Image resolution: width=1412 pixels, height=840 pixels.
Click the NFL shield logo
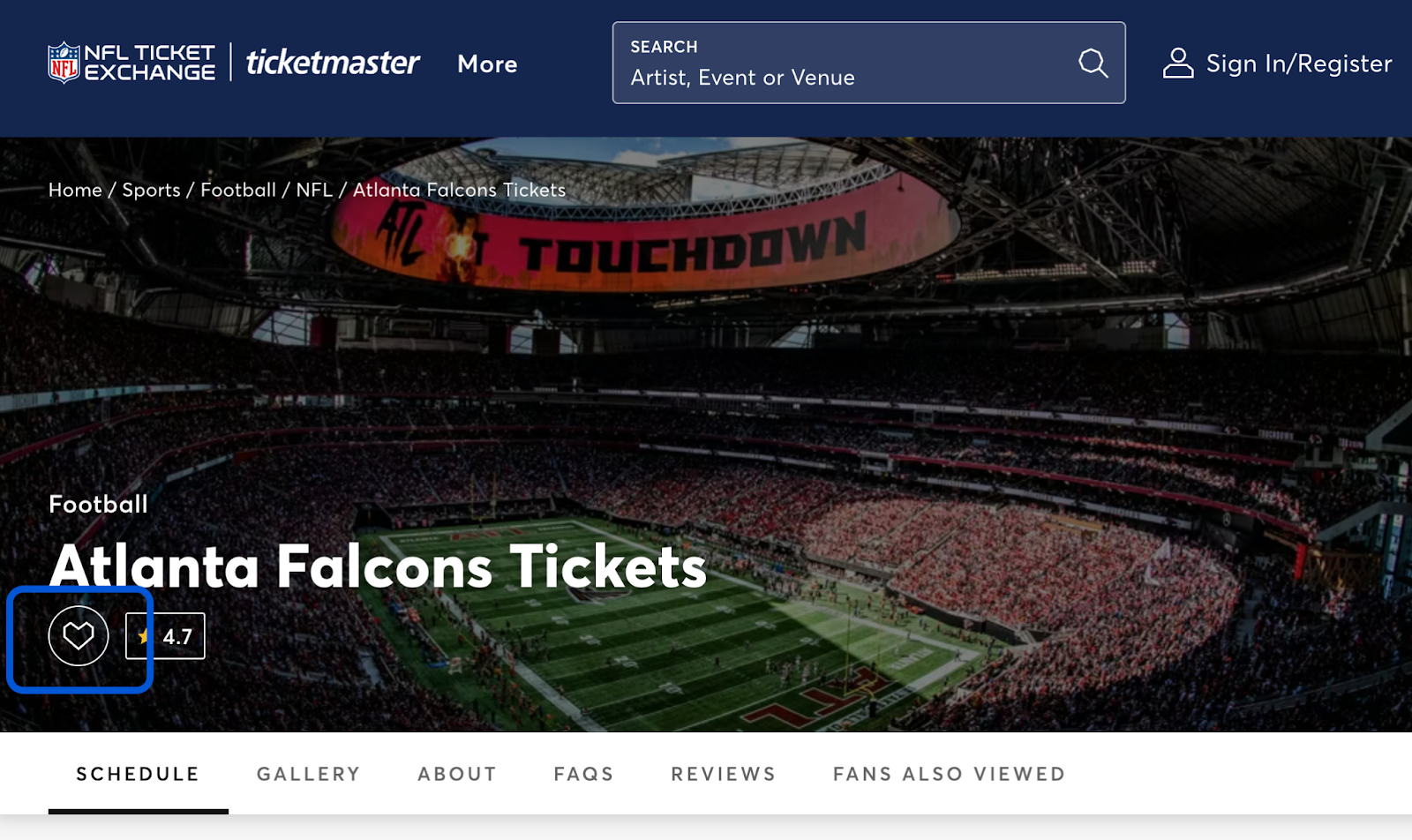[x=64, y=63]
